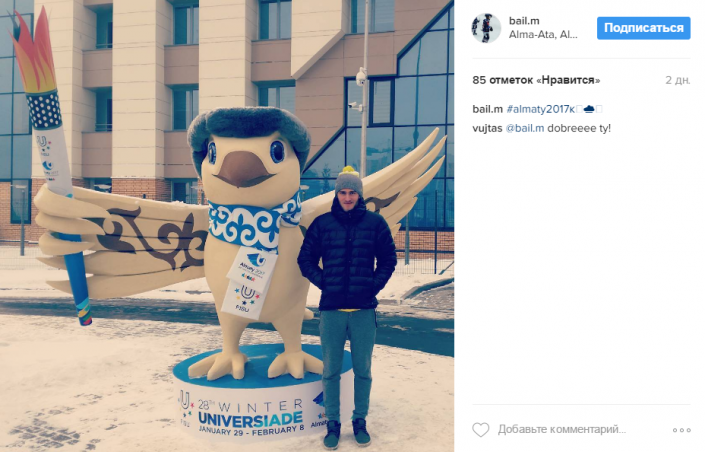
Task: Click bail.m name in caption
Action: point(487,109)
